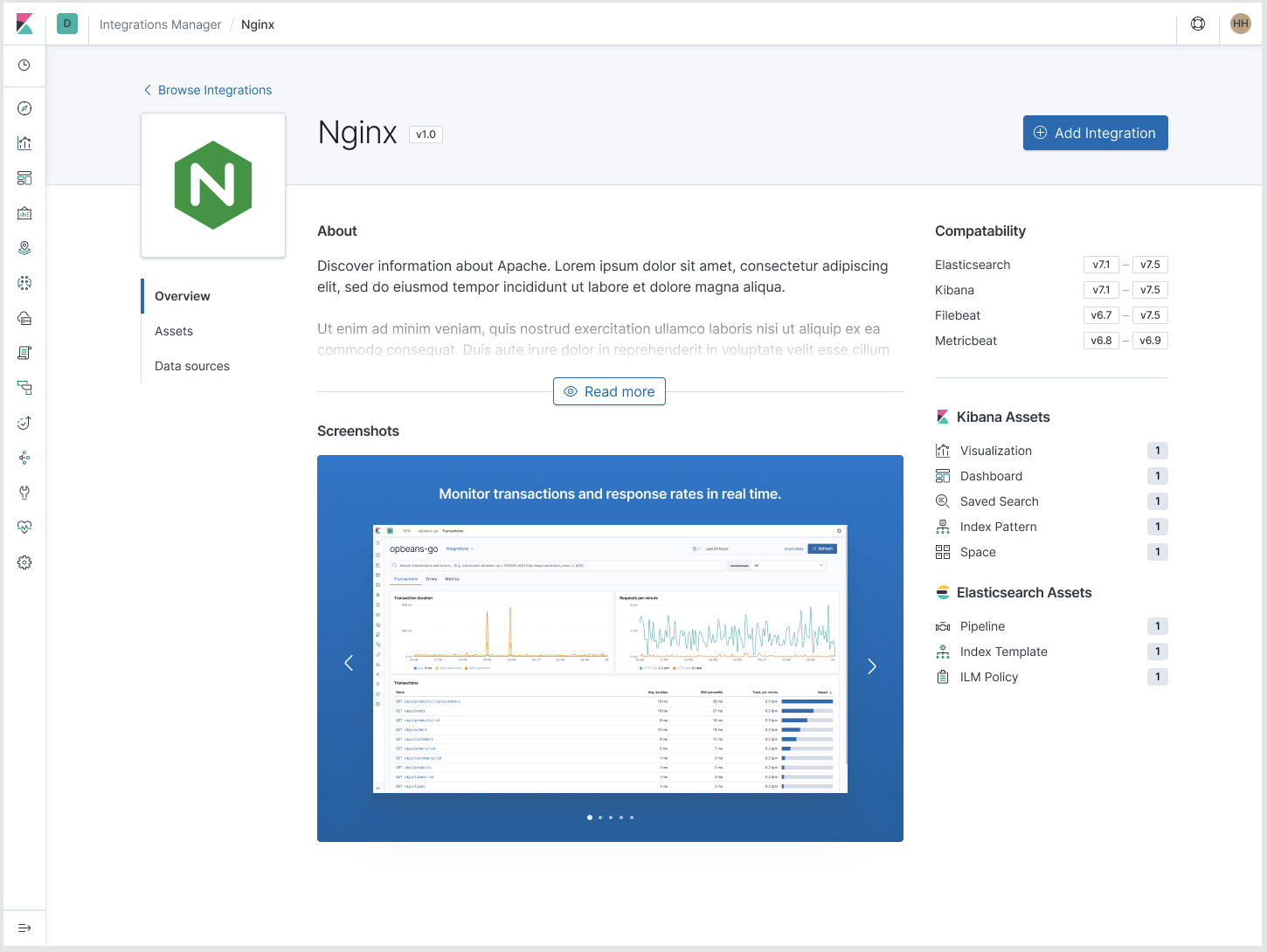
Task: Click the Index Pattern asset row
Action: point(1051,527)
